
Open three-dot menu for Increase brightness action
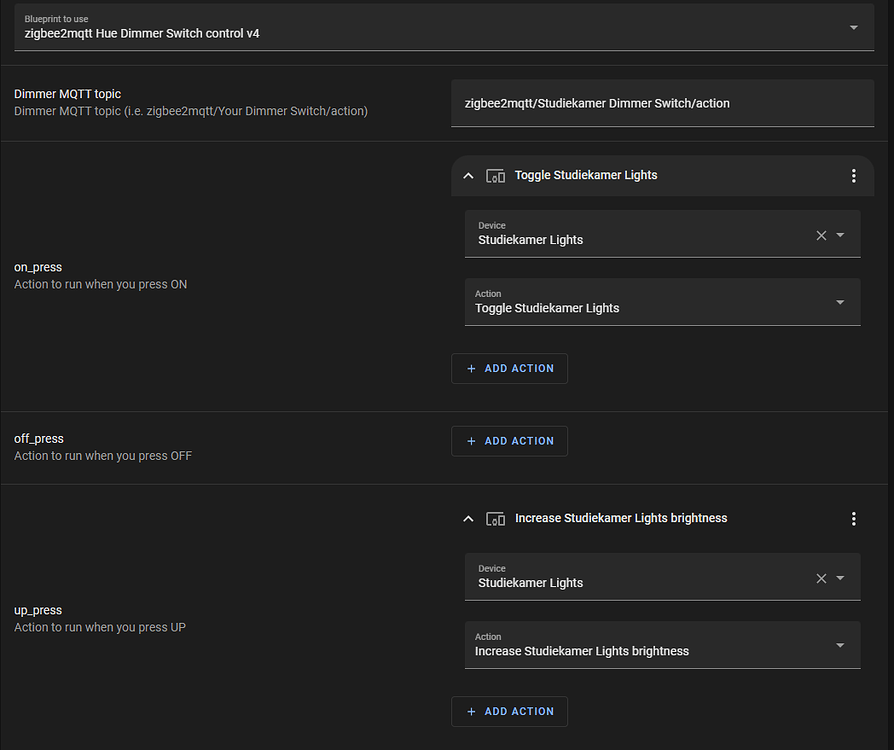[x=853, y=519]
